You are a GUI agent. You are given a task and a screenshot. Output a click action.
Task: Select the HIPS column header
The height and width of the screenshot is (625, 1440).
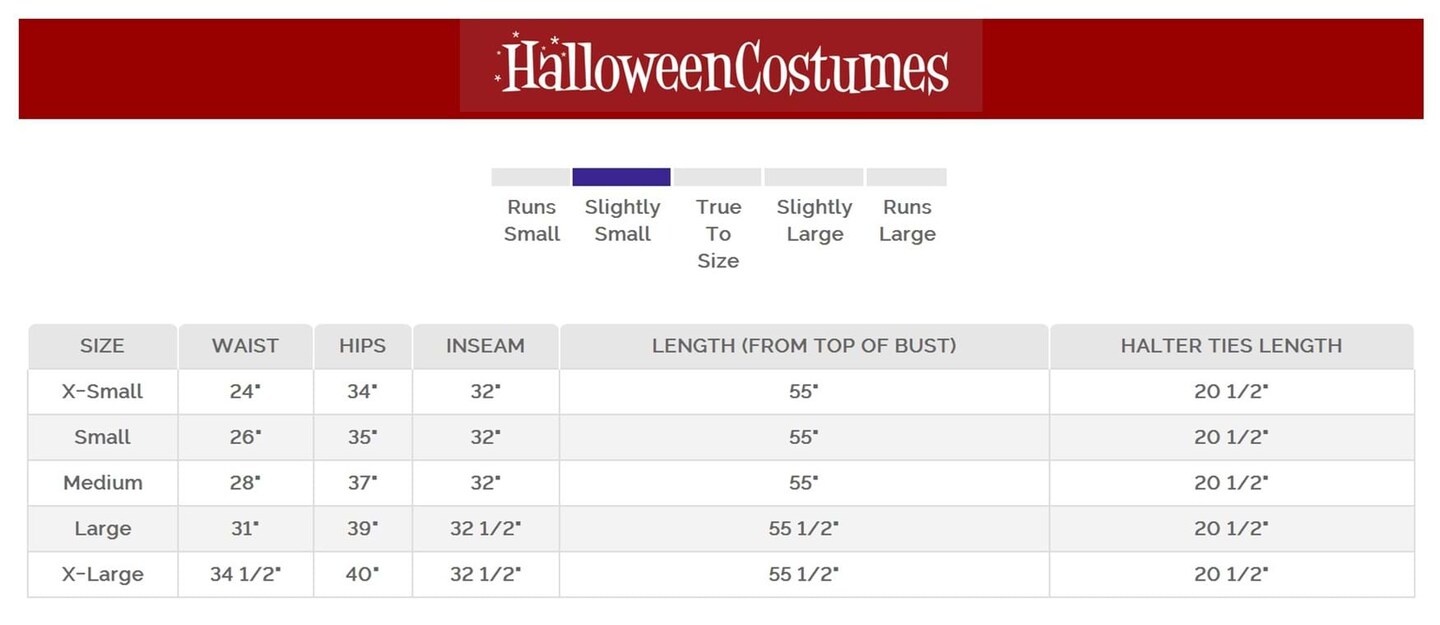point(362,346)
